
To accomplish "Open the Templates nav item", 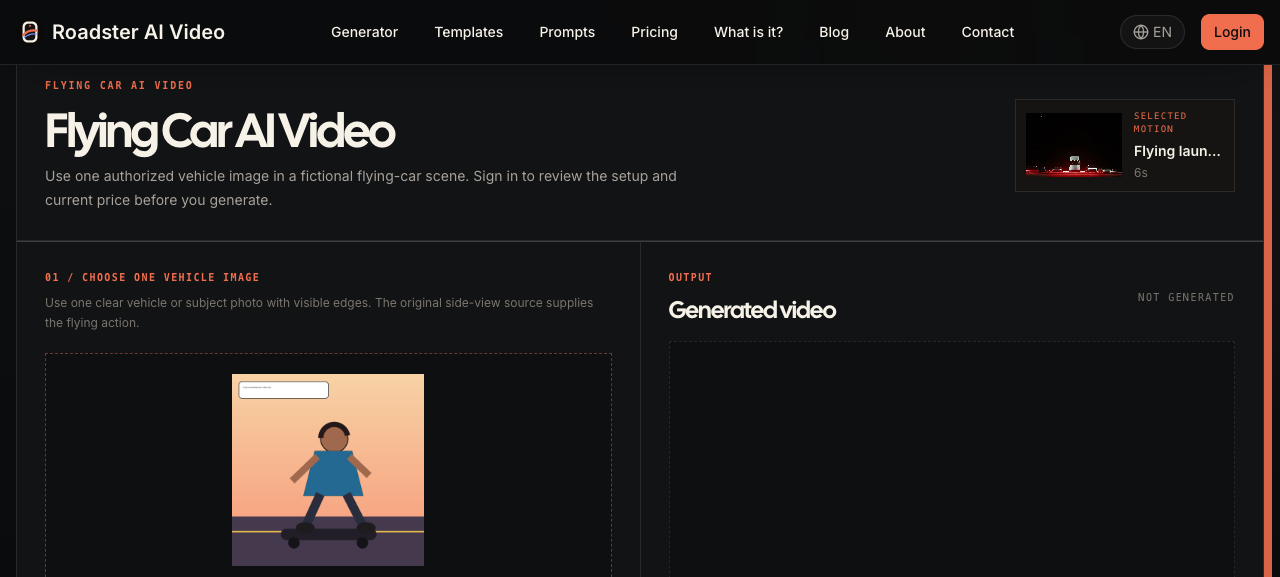I will (x=468, y=32).
